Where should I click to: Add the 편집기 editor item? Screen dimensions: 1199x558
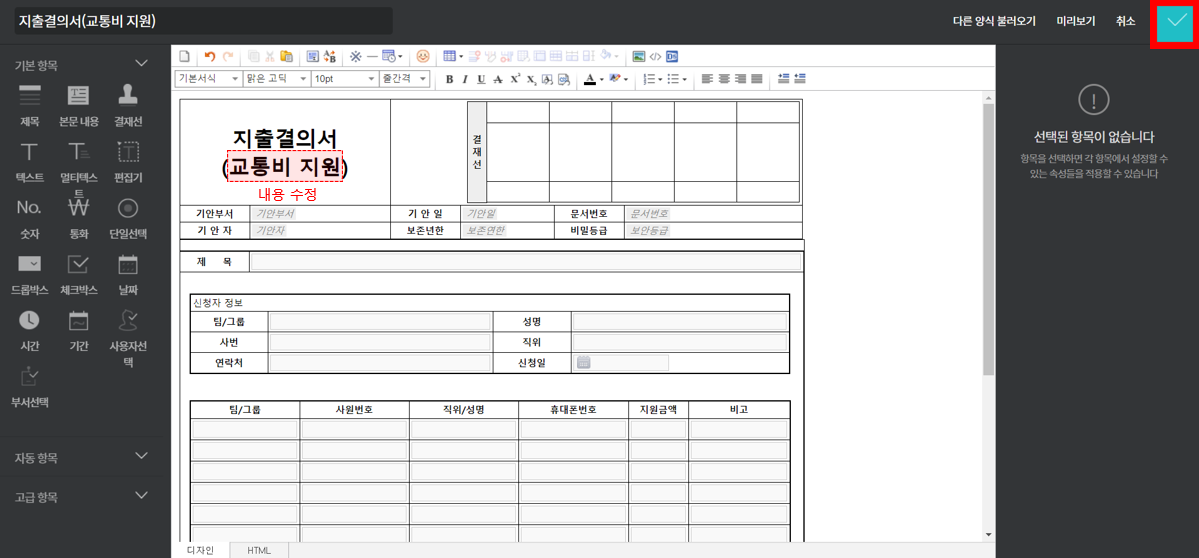[128, 161]
